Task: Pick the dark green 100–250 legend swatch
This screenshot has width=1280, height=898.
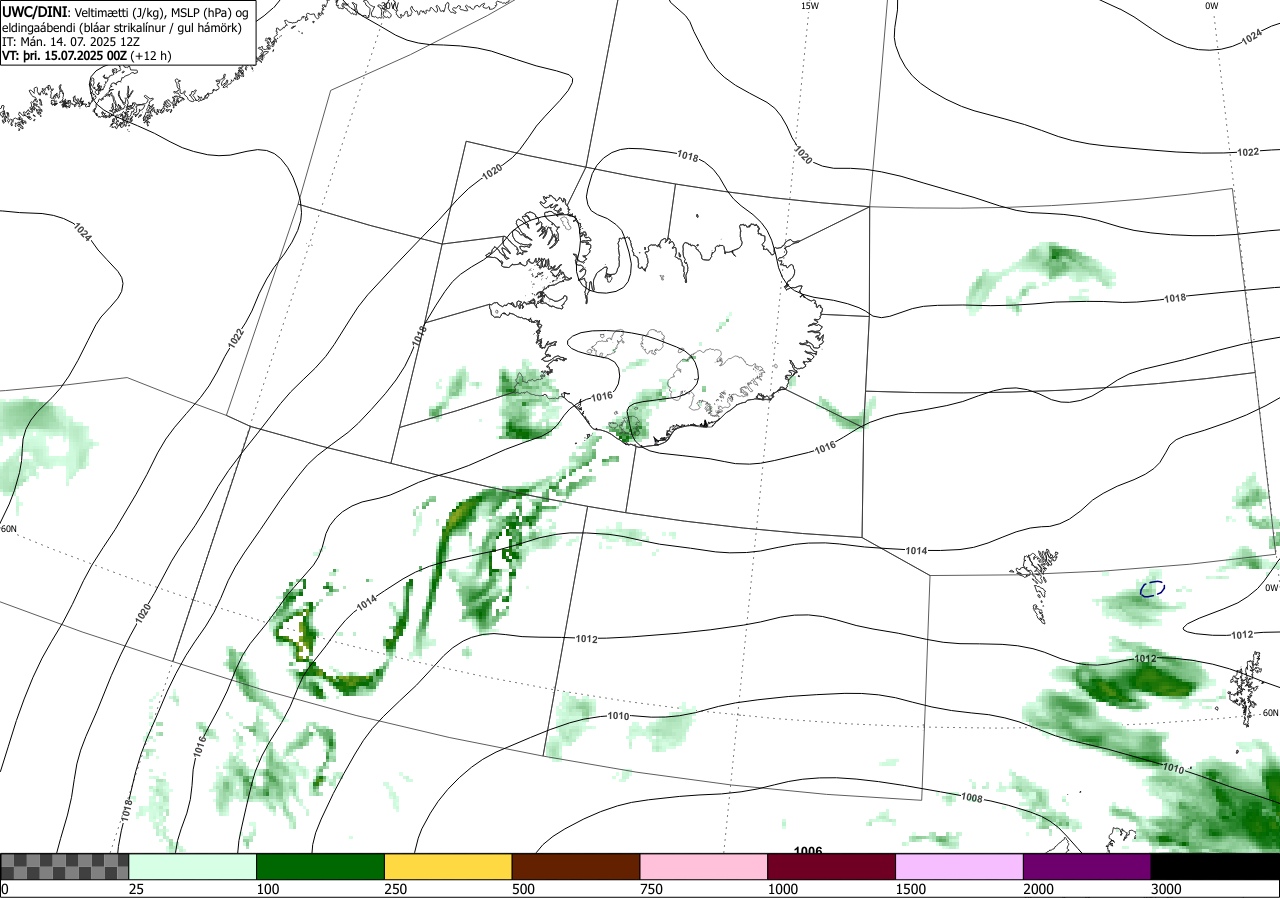Action: click(321, 866)
